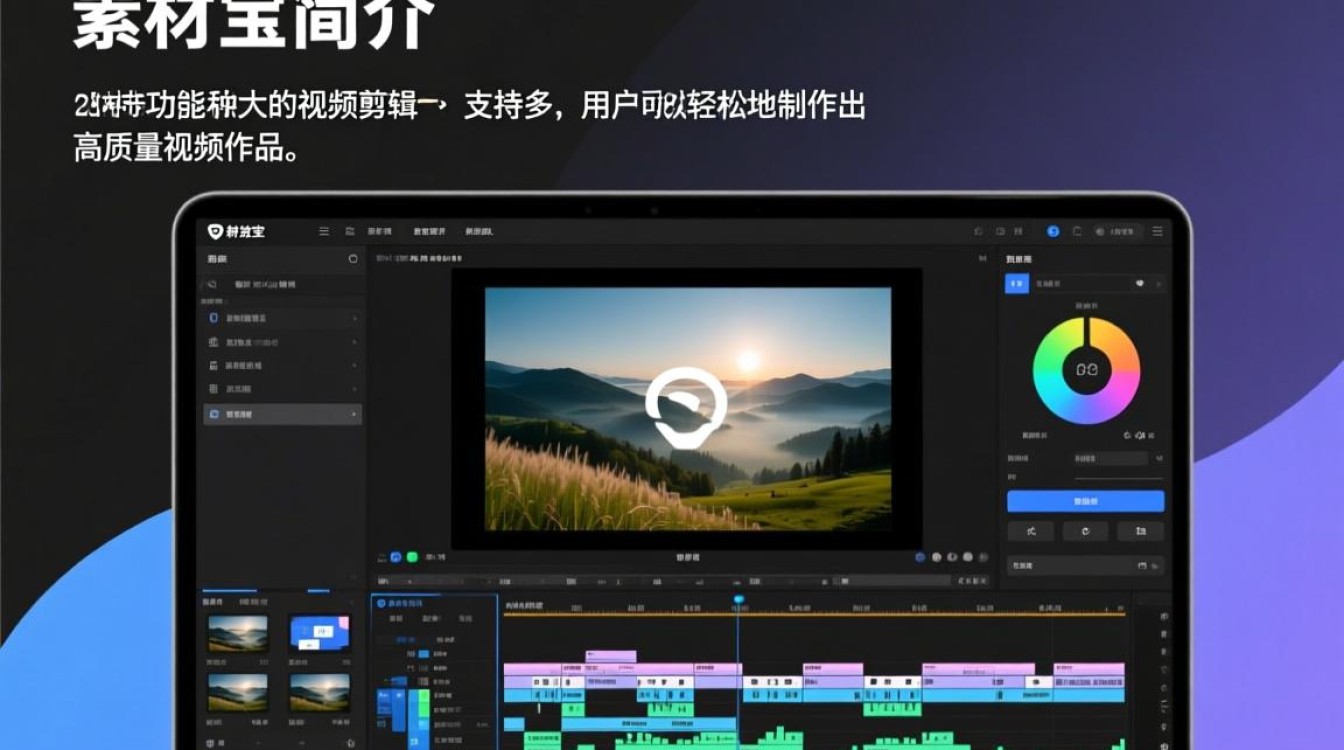Select the second tab above the media thumbnails

(x=253, y=602)
